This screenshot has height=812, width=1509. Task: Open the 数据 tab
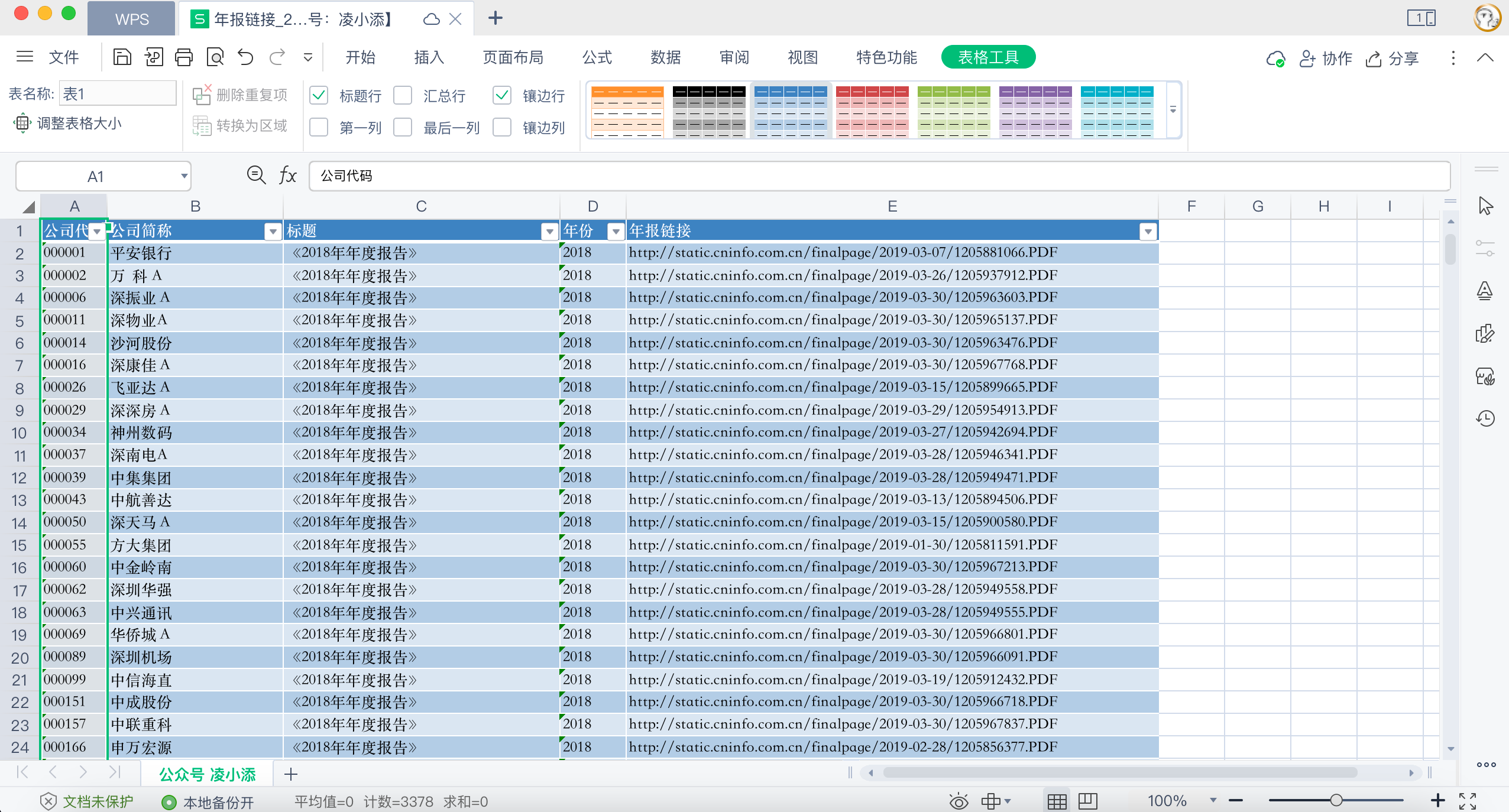click(x=665, y=57)
